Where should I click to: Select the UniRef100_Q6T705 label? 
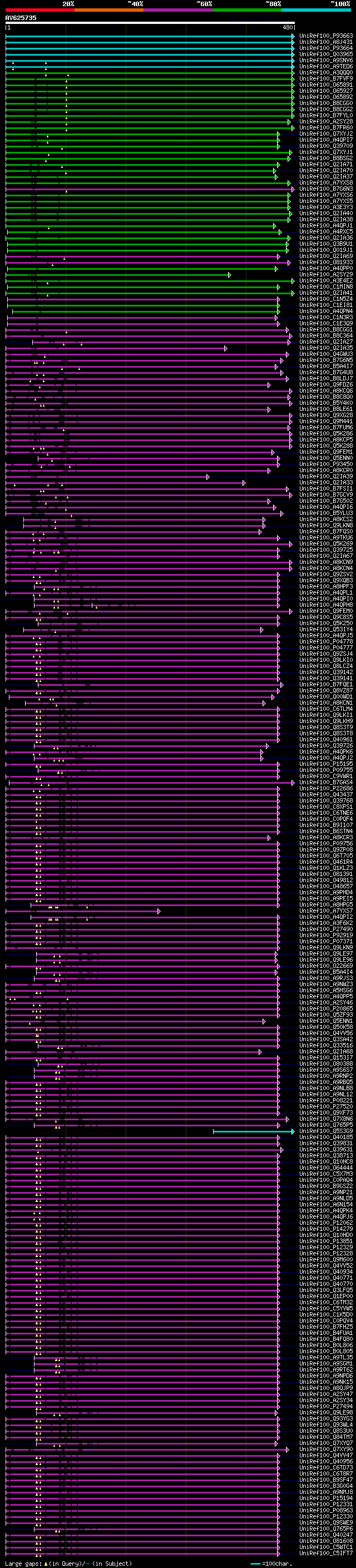click(x=326, y=856)
